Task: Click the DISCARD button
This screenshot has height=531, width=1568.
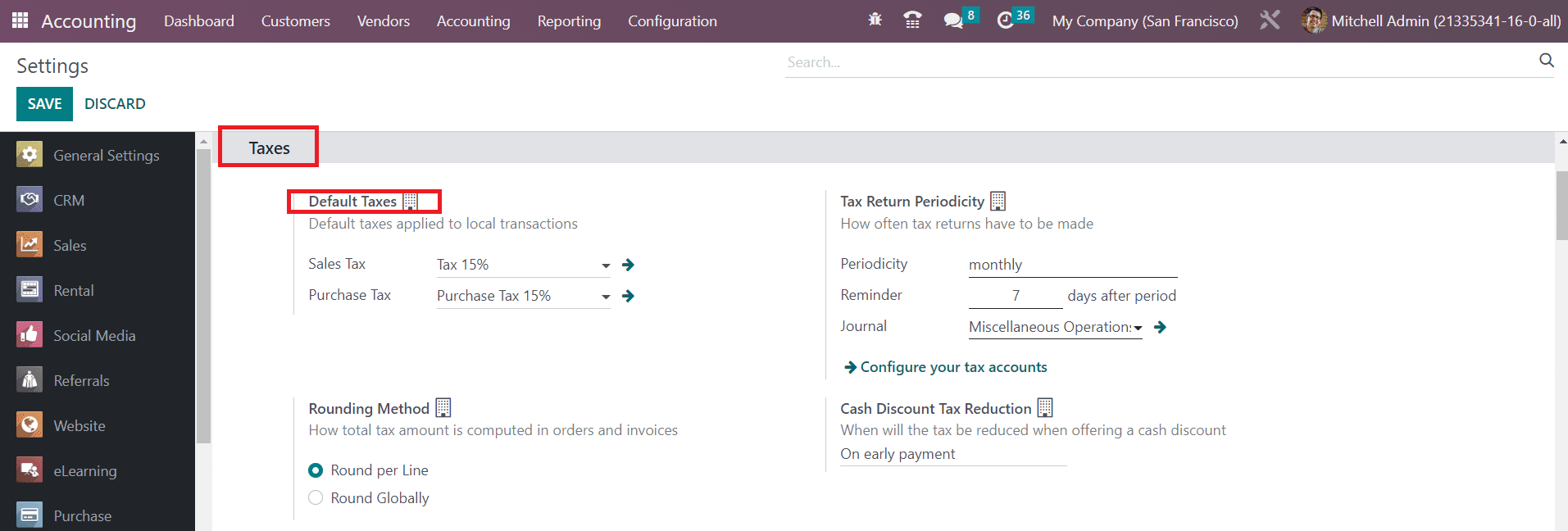Action: (115, 104)
